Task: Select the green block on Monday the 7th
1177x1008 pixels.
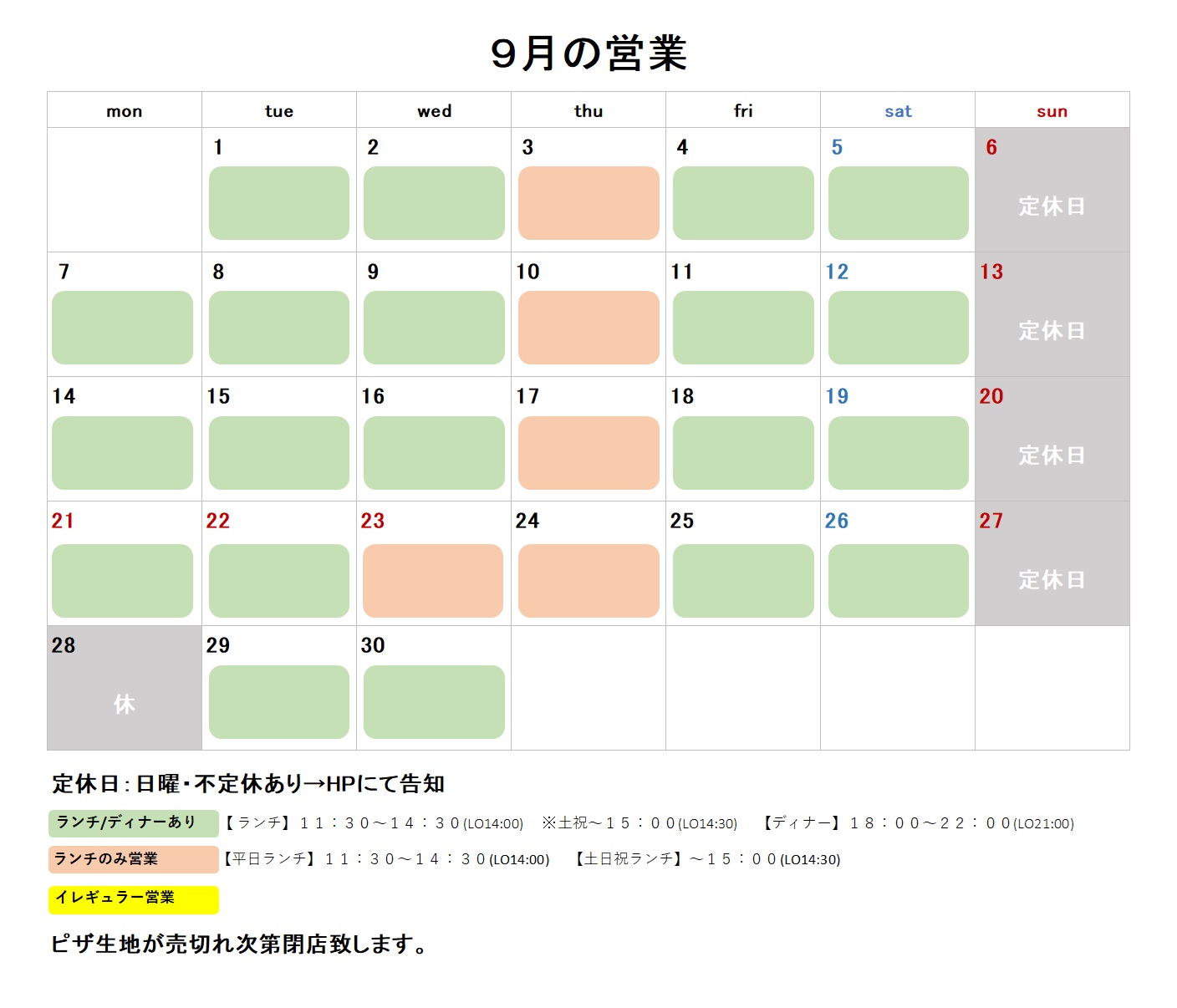Action: pyautogui.click(x=122, y=328)
